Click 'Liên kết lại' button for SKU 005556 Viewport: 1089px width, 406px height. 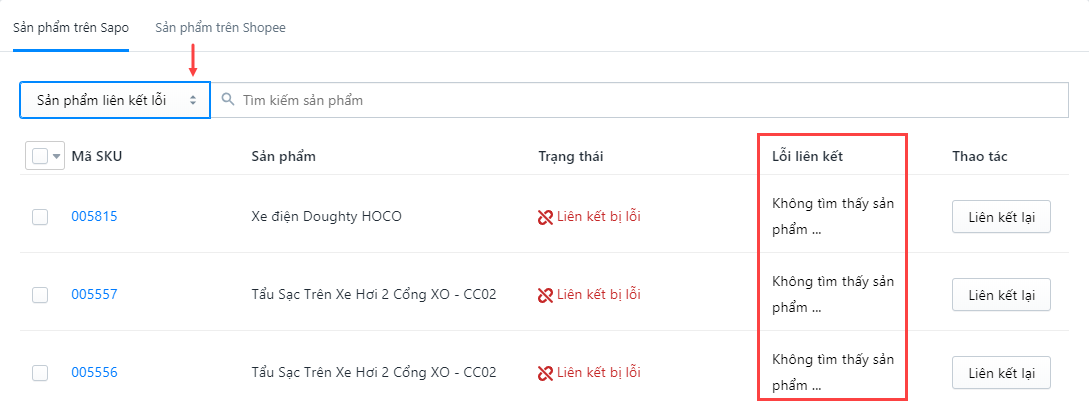click(x=1001, y=373)
